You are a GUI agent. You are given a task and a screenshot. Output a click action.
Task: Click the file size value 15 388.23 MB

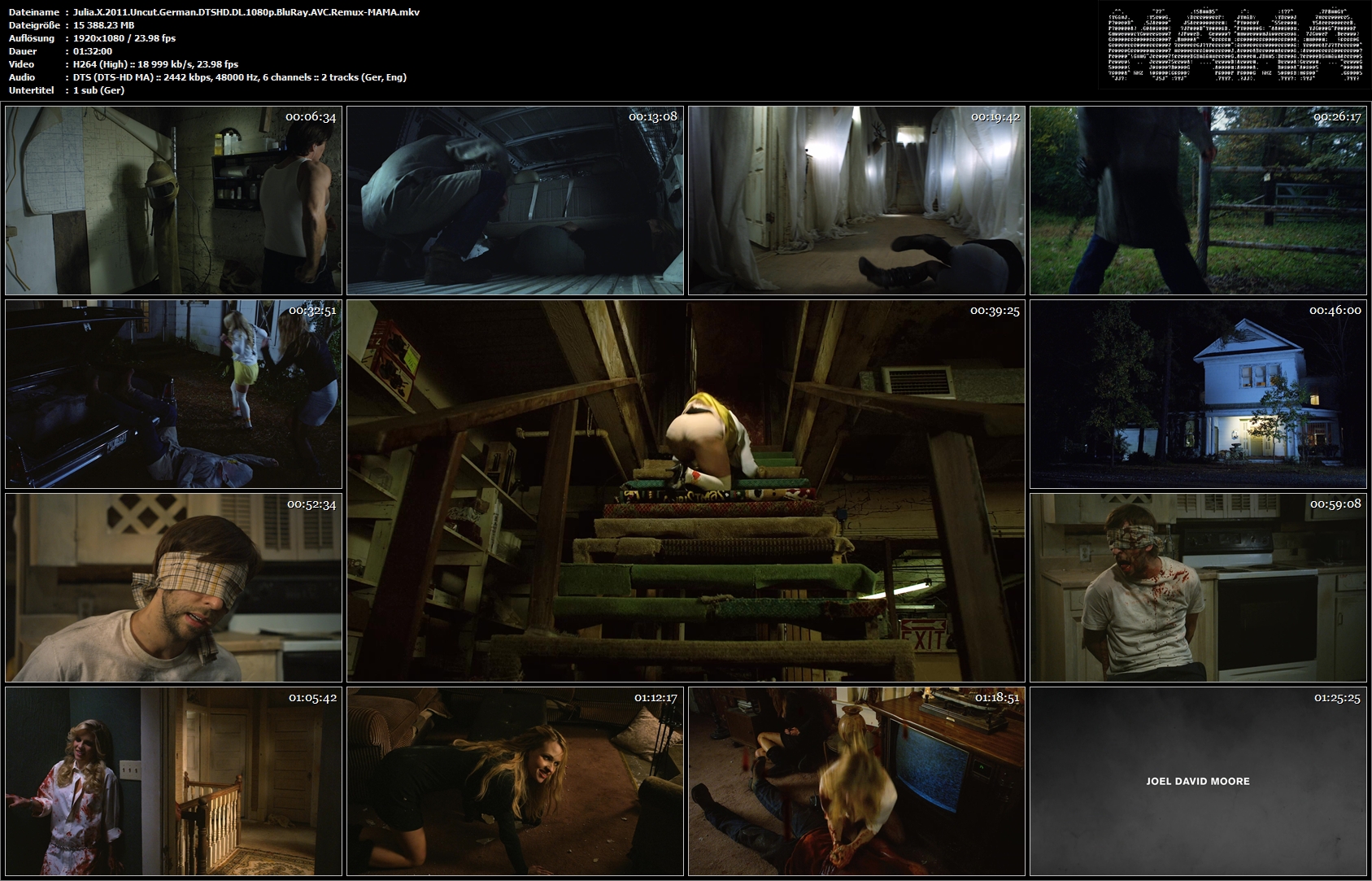point(104,25)
